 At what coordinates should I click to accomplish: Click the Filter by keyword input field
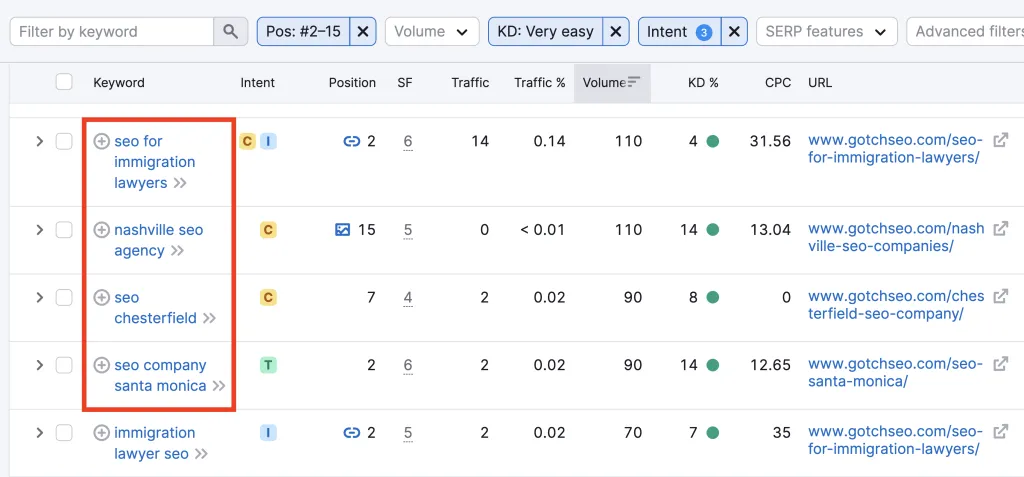tap(112, 31)
